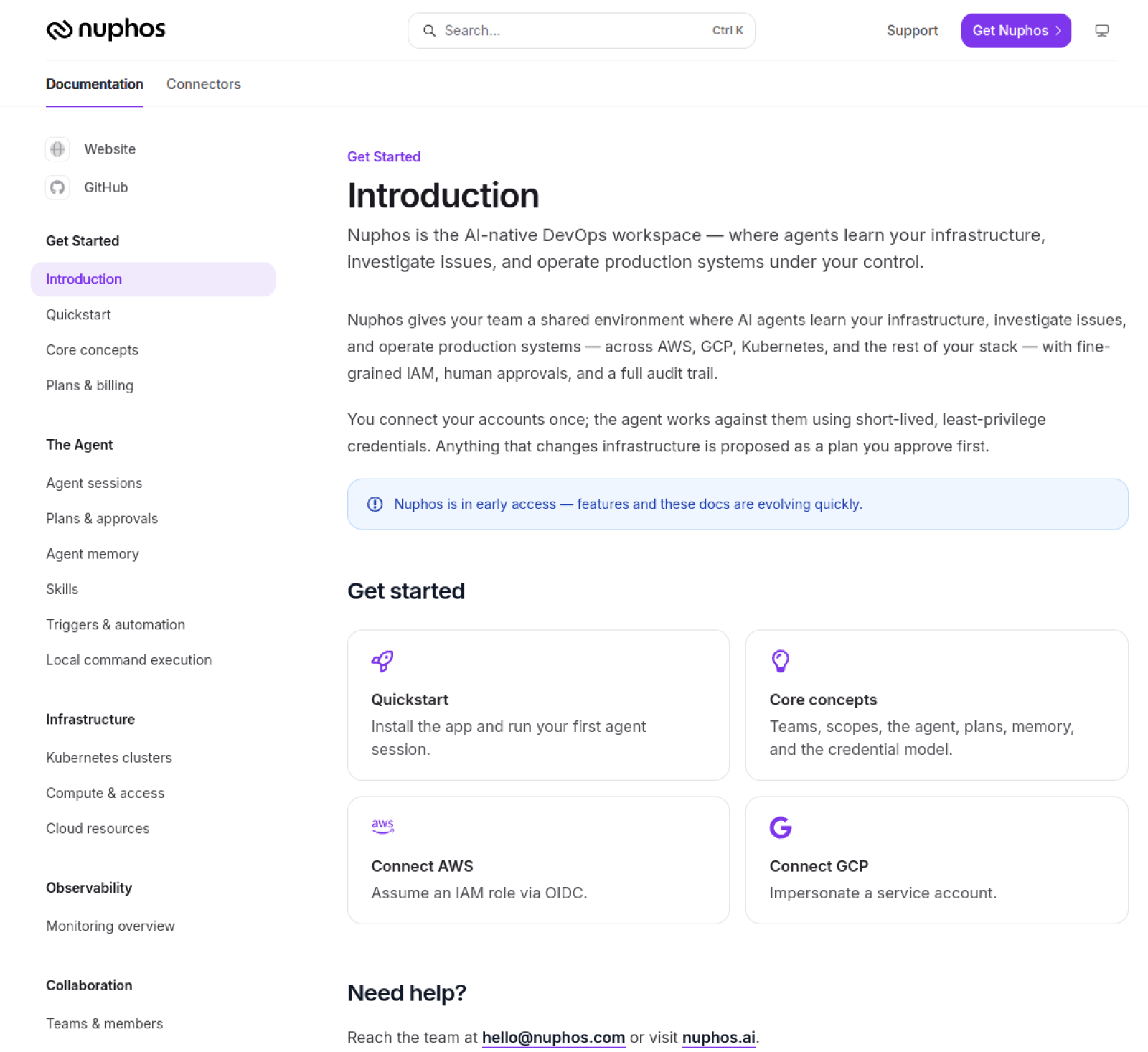Image resolution: width=1148 pixels, height=1052 pixels.
Task: Click the AWS logo icon
Action: 383,826
